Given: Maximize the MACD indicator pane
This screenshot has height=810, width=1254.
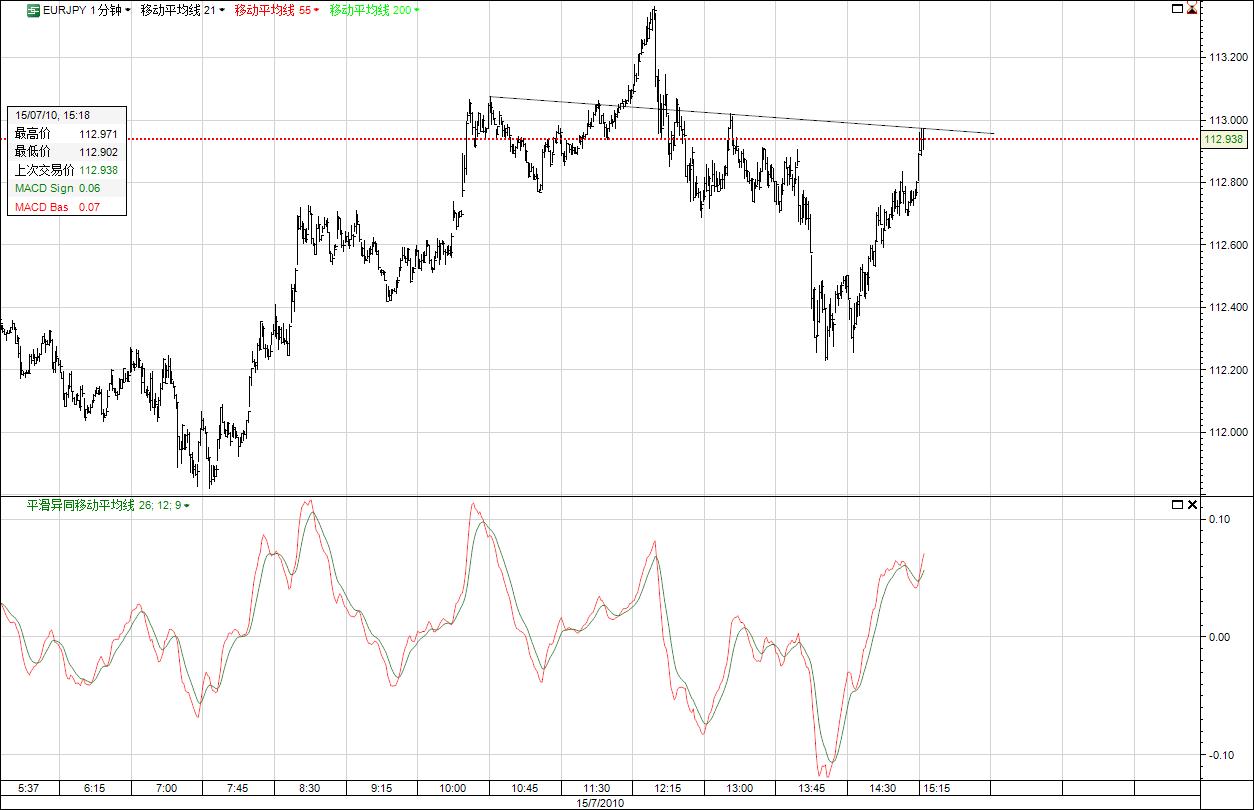Looking at the screenshot, I should [x=1176, y=505].
